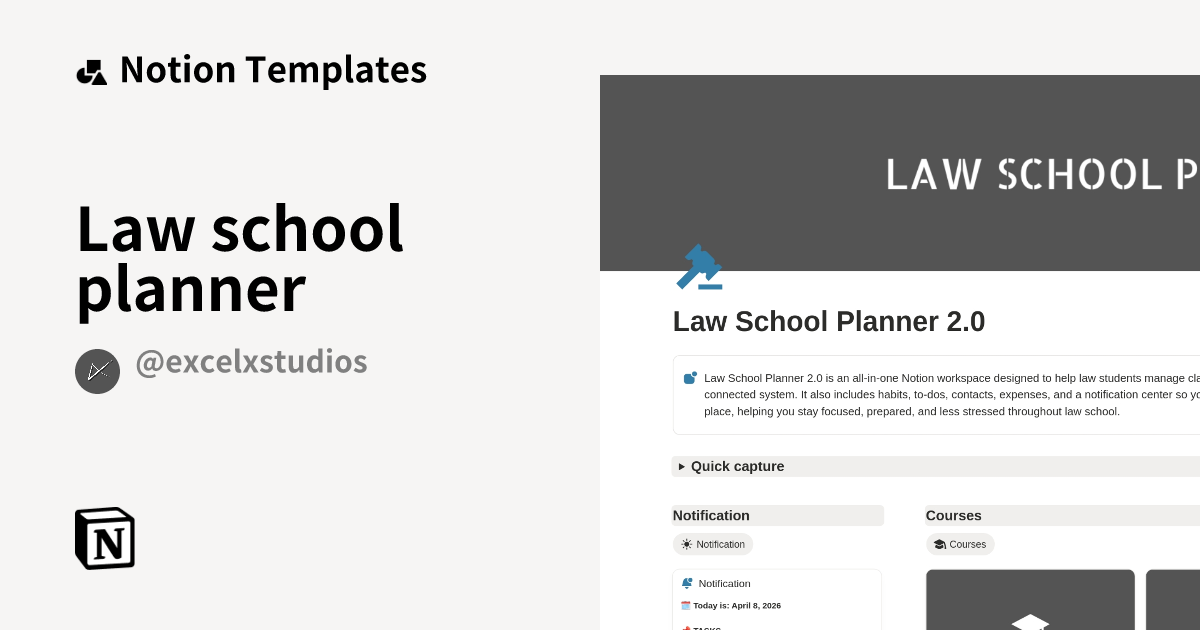Switch to the Courses section header

[954, 515]
